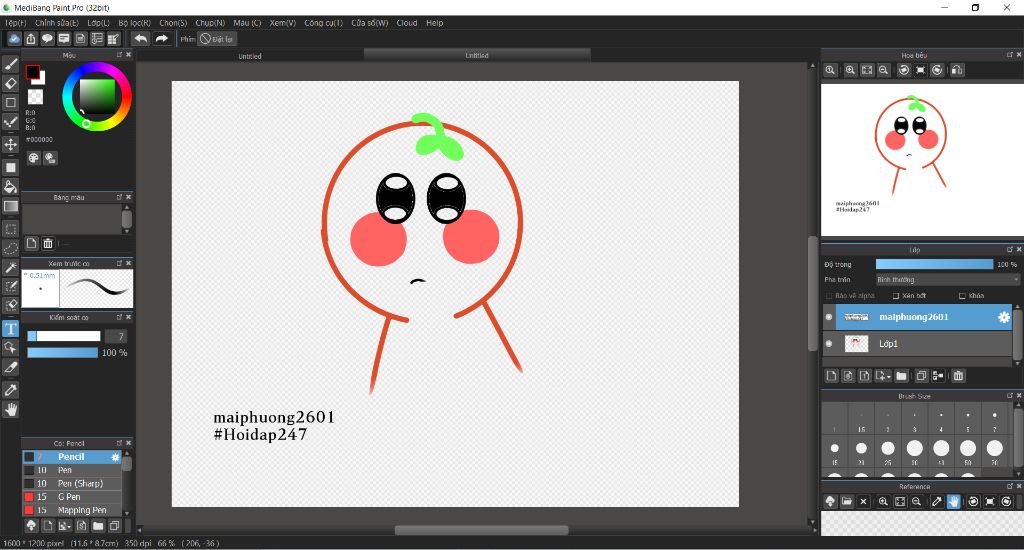Open the Cloud menu
Viewport: 1024px width, 550px height.
pyautogui.click(x=406, y=23)
